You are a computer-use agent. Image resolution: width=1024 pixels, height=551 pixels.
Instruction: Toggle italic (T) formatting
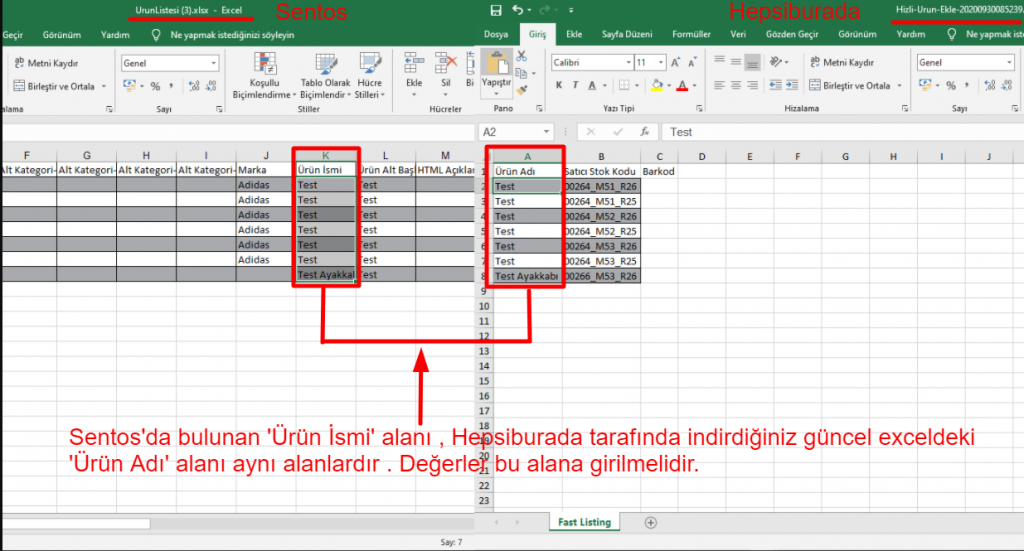[574, 86]
